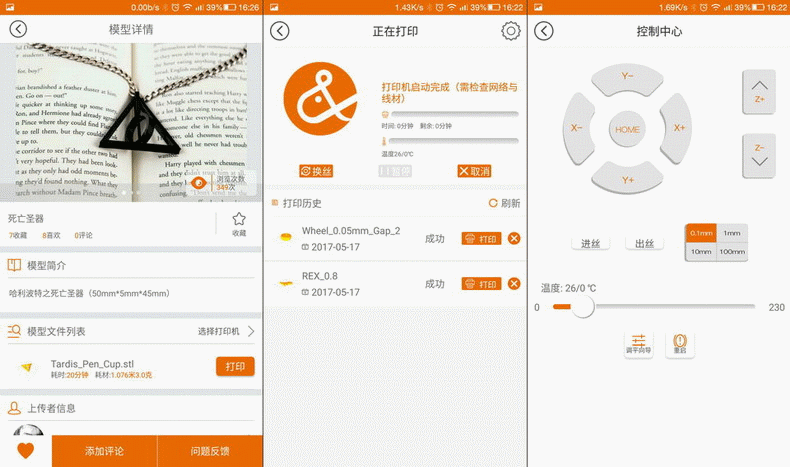Select the 0.1mm step size
This screenshot has height=467, width=790.
tap(701, 233)
